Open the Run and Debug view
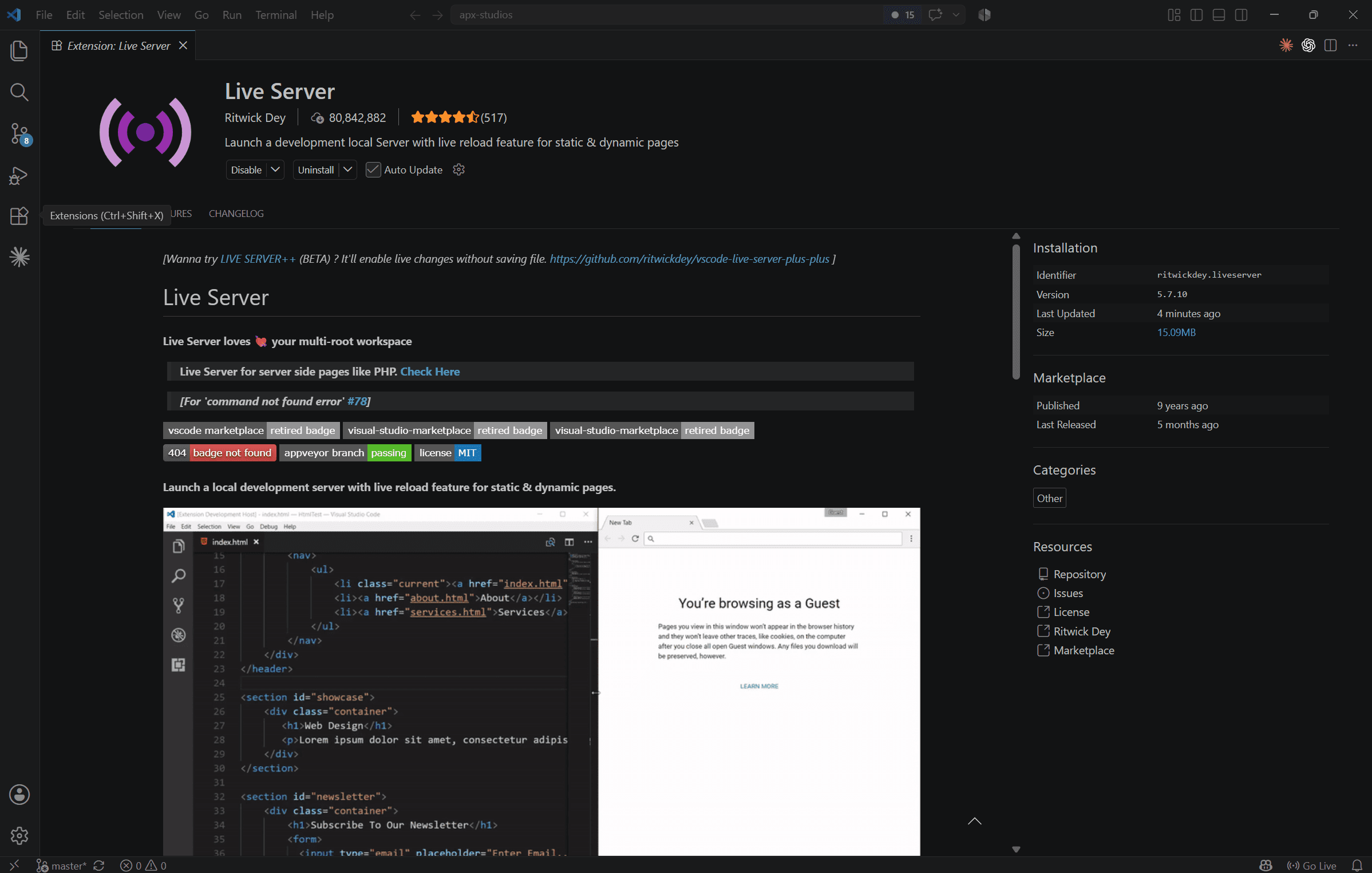 (19, 175)
